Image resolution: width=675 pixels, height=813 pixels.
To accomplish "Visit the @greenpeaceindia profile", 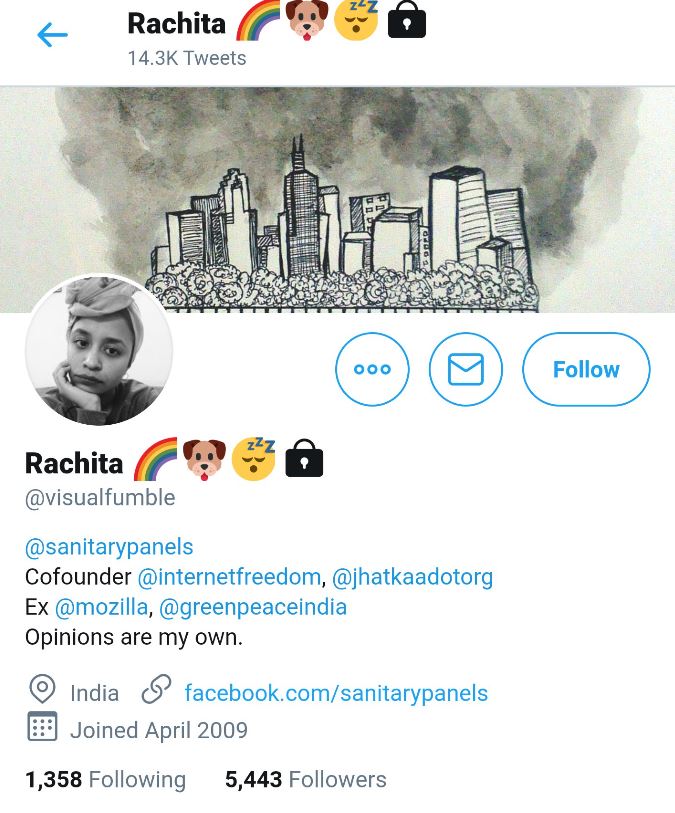I will click(253, 607).
